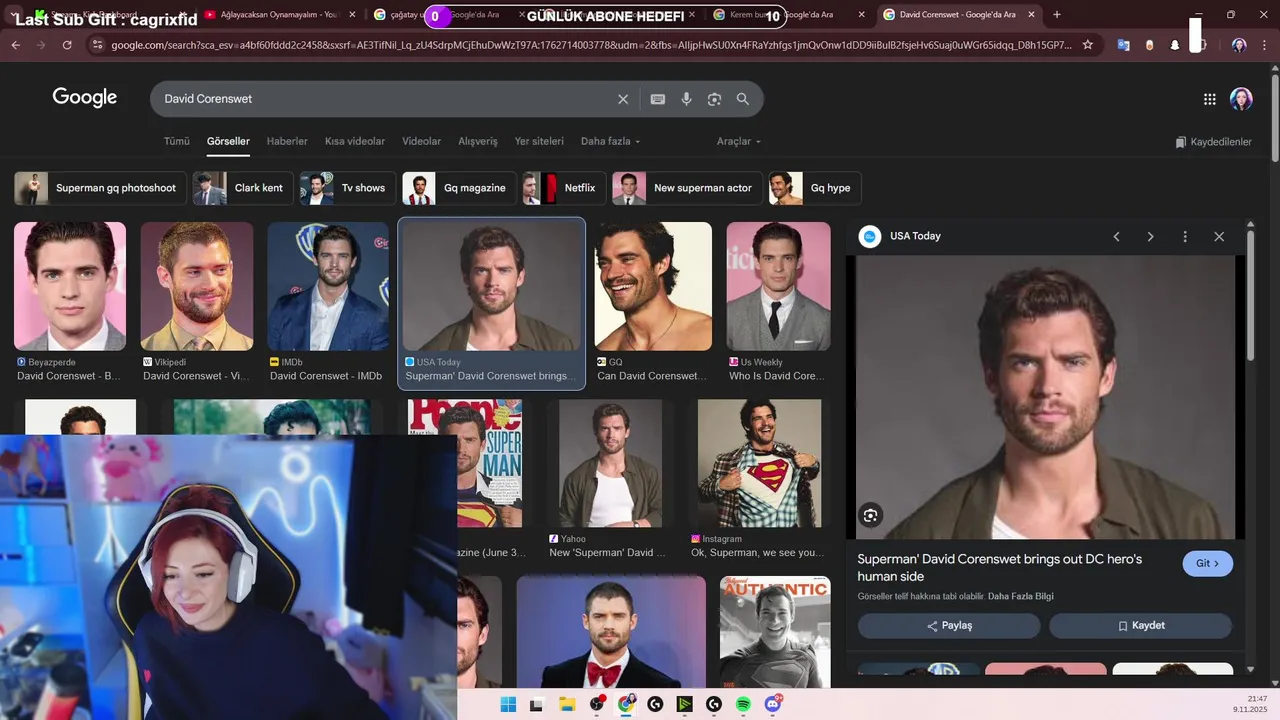Switch to the Kerem Google search tab

[x=790, y=15]
